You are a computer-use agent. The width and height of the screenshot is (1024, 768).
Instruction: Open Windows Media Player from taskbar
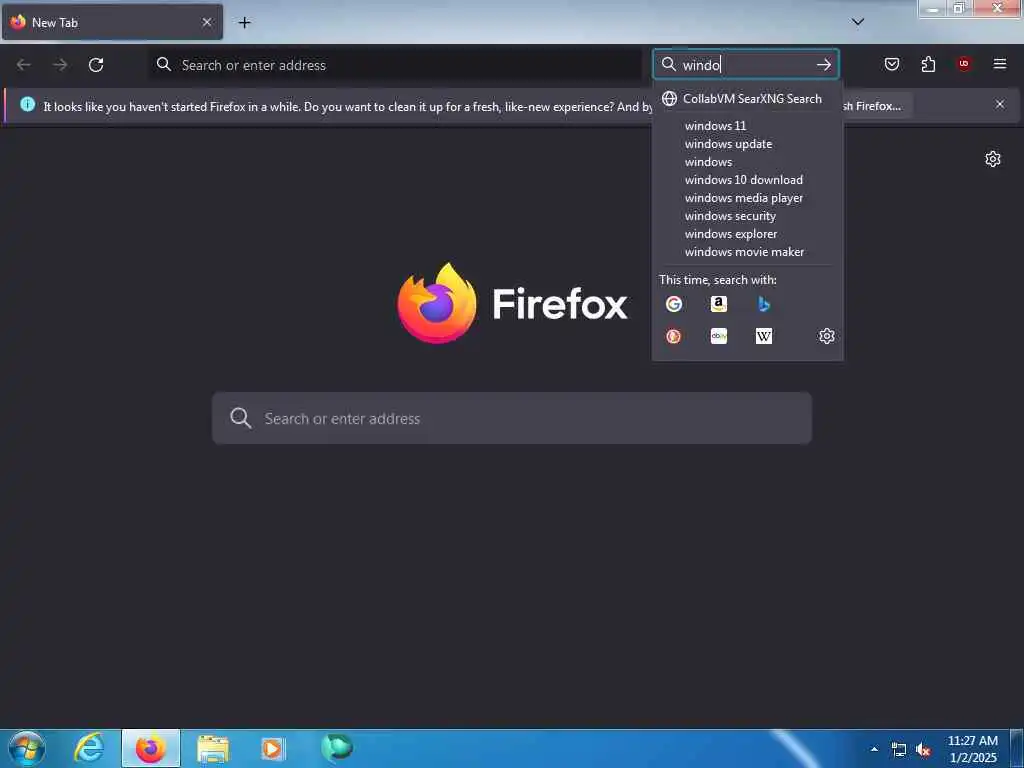coord(273,748)
